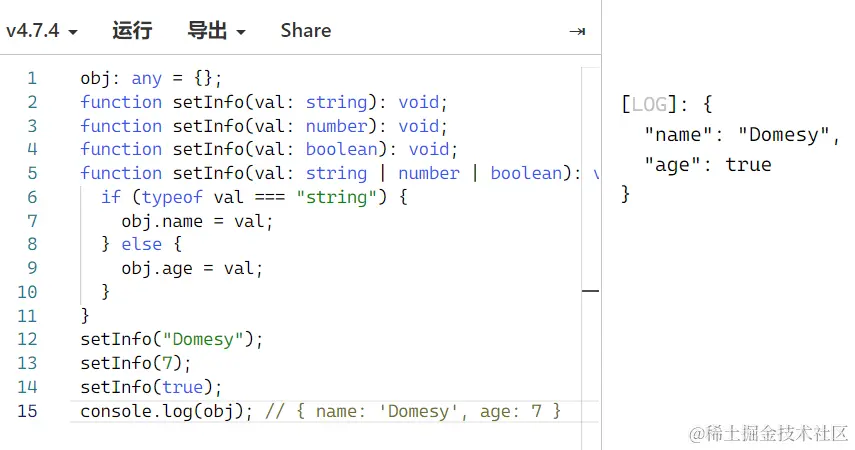855x450 pixels.
Task: Click 'true' argument on line 14
Action: point(182,387)
